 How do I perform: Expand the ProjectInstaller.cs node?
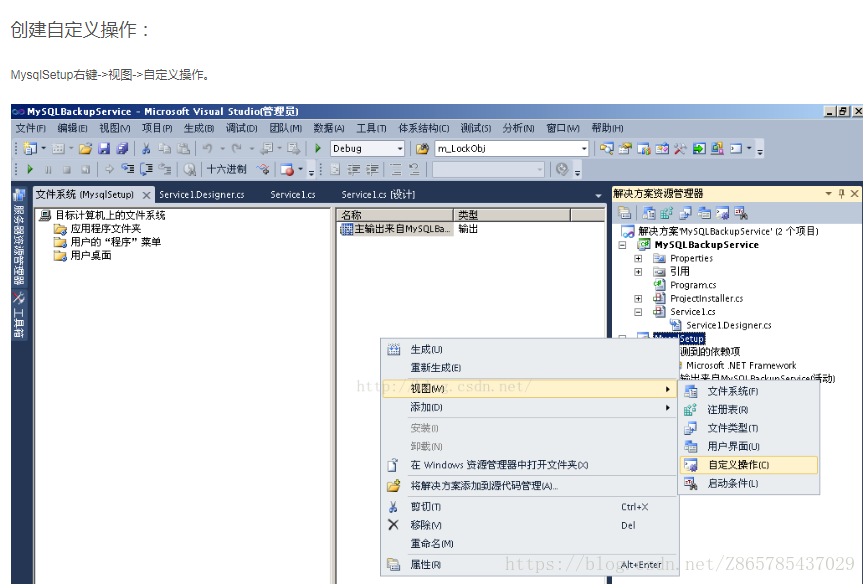pos(638,298)
